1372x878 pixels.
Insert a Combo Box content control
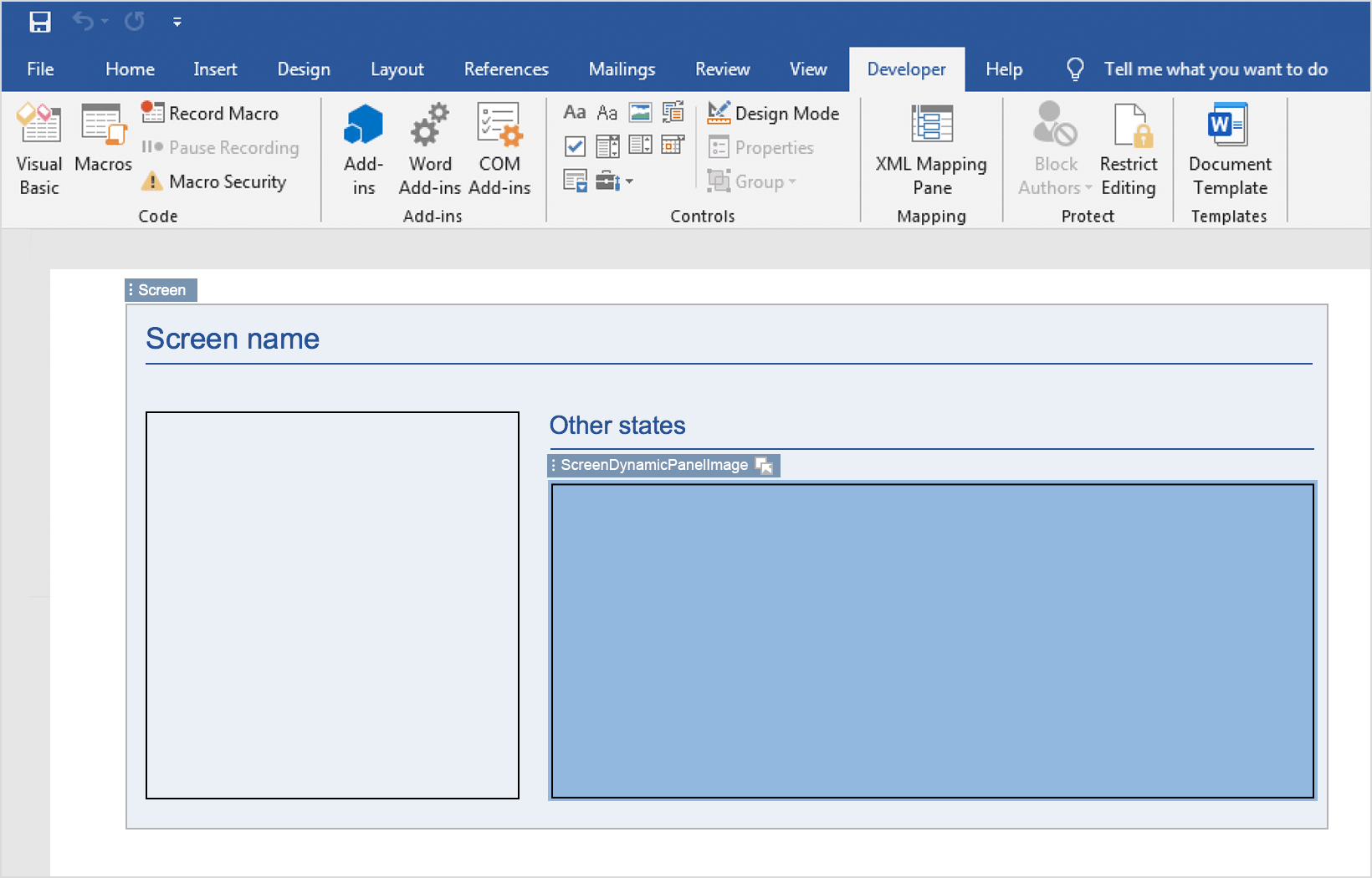click(x=607, y=146)
